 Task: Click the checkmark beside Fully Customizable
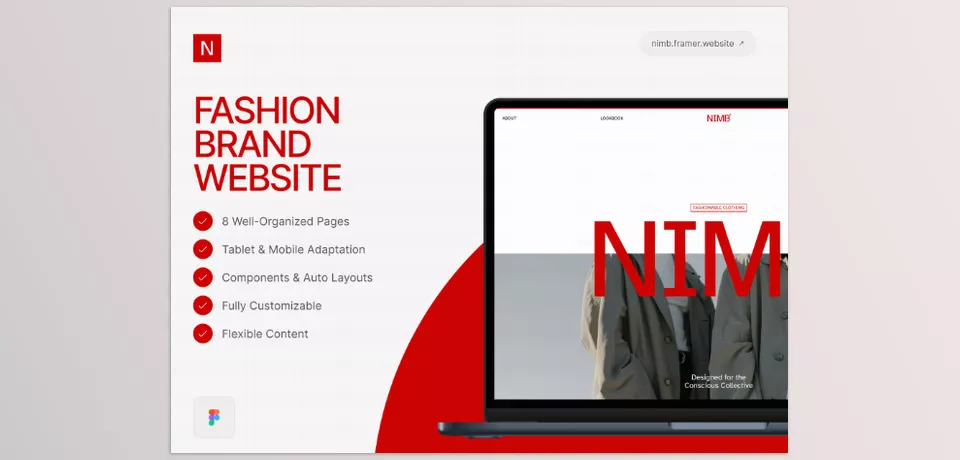(x=203, y=306)
